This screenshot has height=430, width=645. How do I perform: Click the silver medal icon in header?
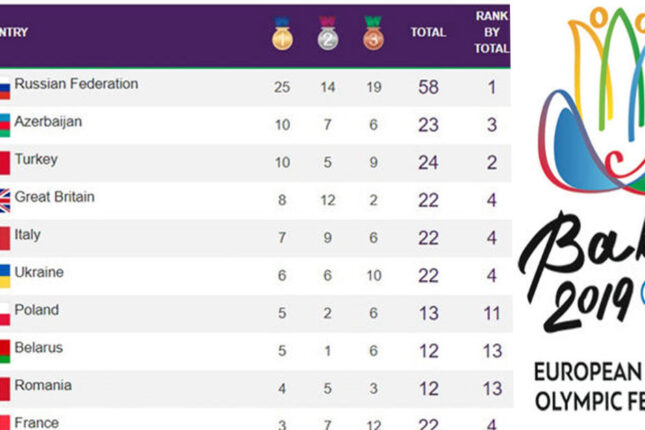coord(328,33)
